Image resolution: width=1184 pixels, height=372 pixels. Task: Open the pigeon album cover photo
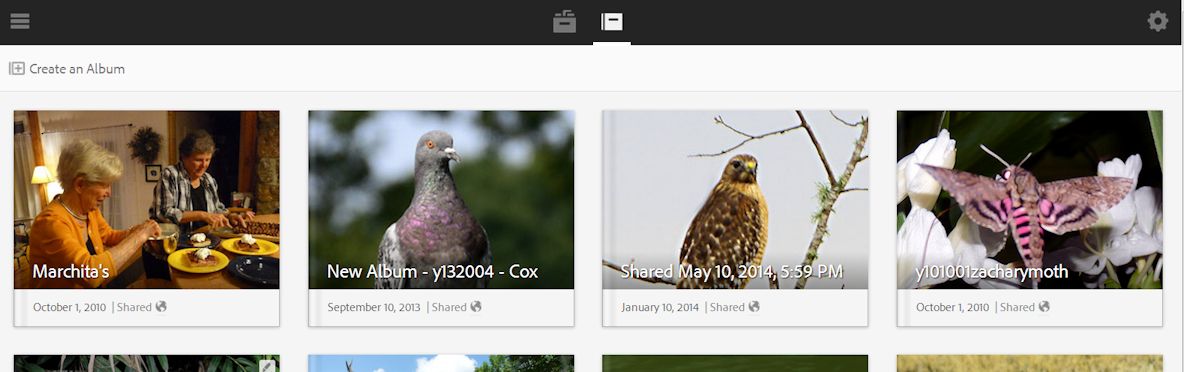coord(441,200)
